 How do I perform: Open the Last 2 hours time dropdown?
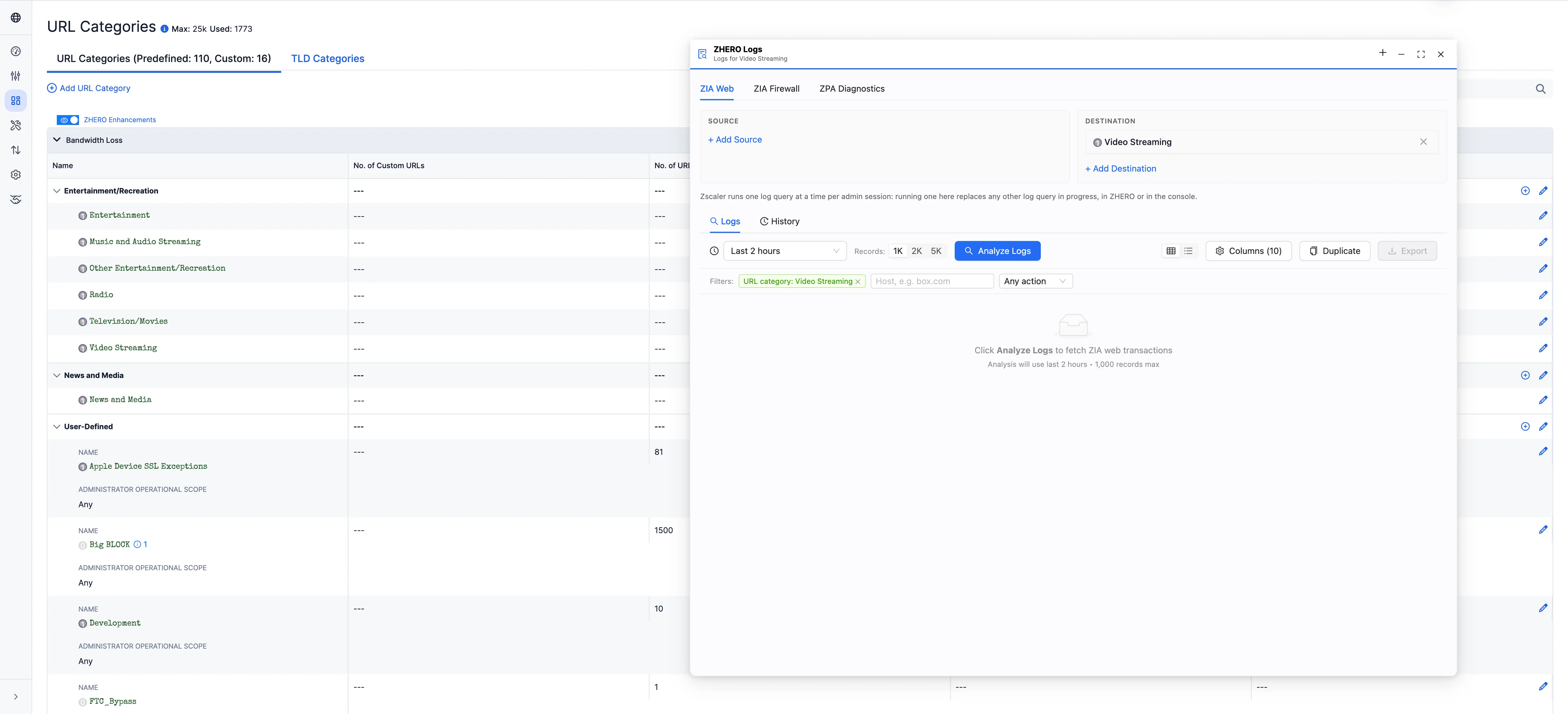785,251
